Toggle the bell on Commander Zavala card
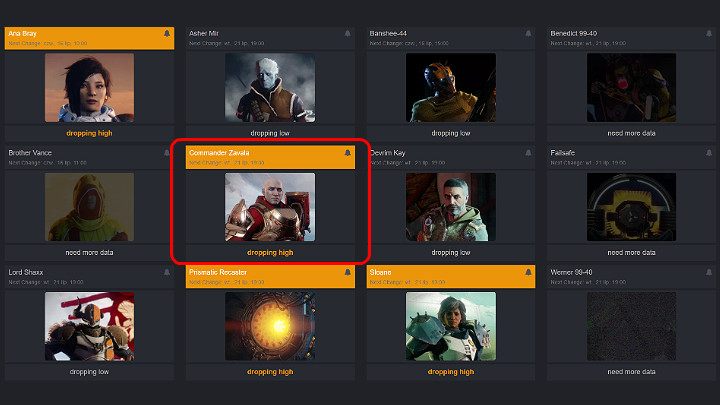Viewport: 720px width, 405px height. [x=347, y=153]
